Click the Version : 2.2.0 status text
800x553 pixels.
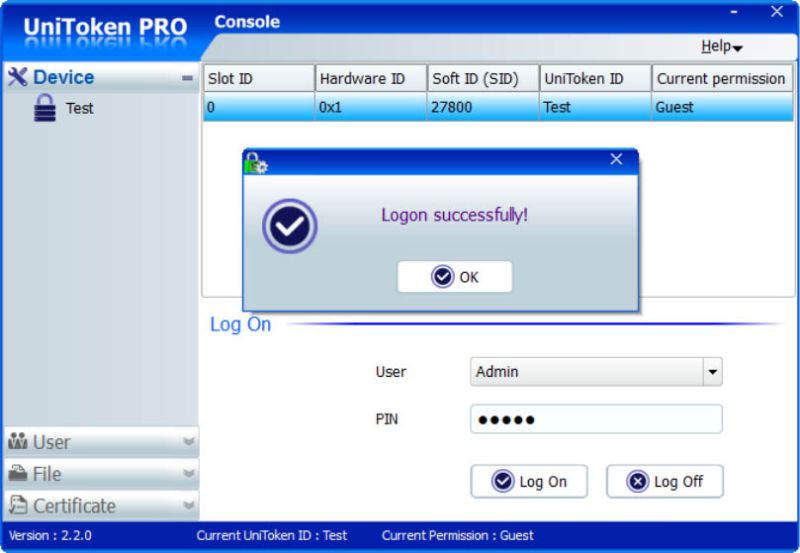click(50, 535)
